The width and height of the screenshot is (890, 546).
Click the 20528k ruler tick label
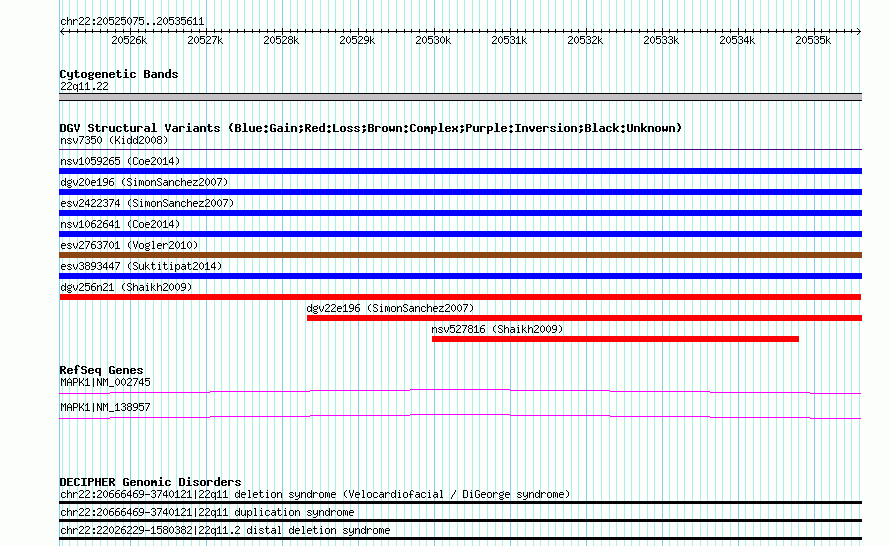click(281, 40)
